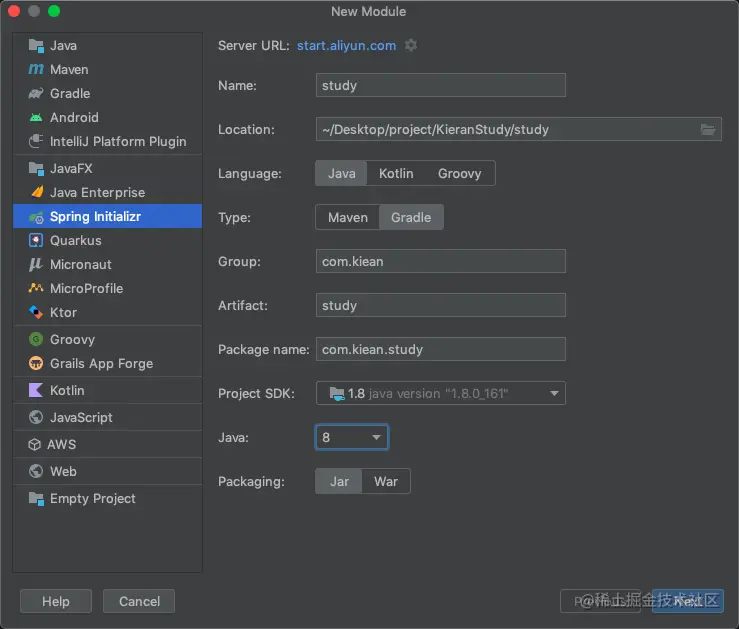Viewport: 739px width, 629px height.
Task: Select Groovy as the language
Action: (x=459, y=173)
